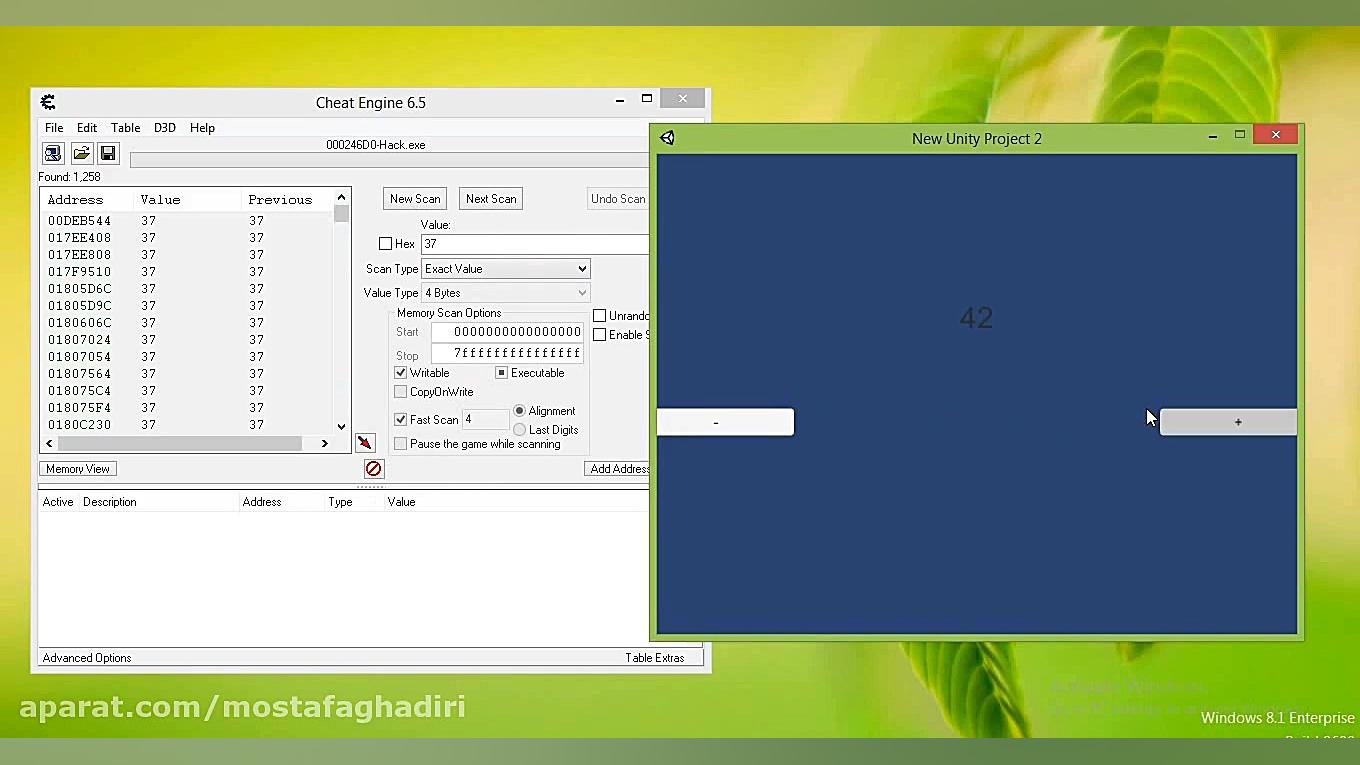Screen dimensions: 1360x765
Task: Click the results list left scroll arrow
Action: coord(49,443)
